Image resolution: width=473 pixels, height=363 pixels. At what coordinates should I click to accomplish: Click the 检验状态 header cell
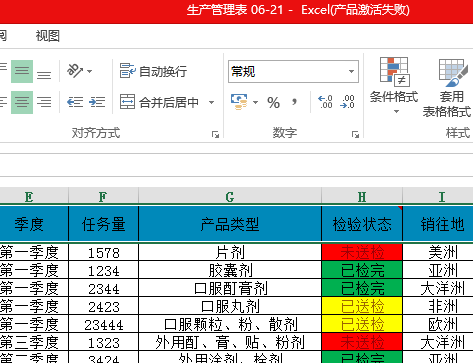362,224
